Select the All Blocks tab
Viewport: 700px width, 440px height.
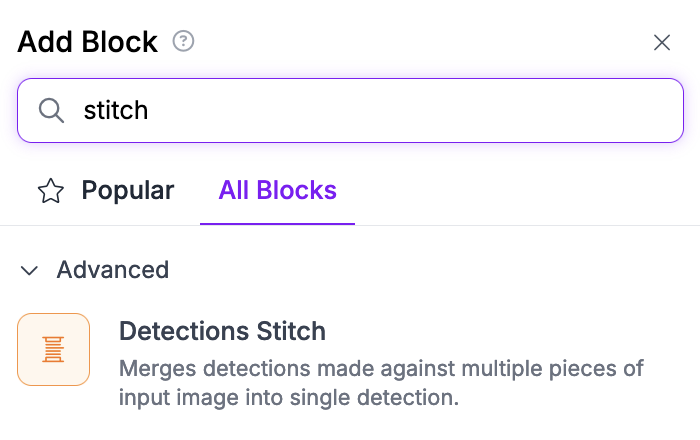click(x=277, y=191)
